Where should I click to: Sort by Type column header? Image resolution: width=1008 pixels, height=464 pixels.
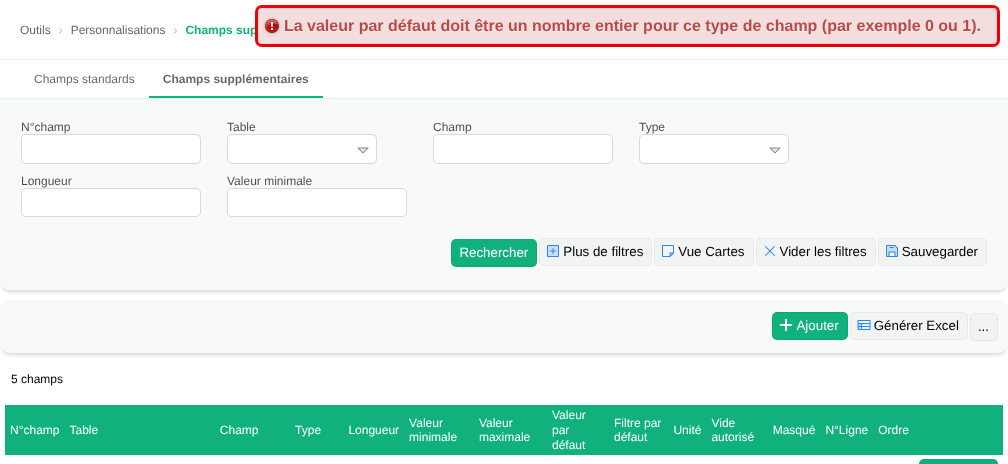pyautogui.click(x=308, y=430)
